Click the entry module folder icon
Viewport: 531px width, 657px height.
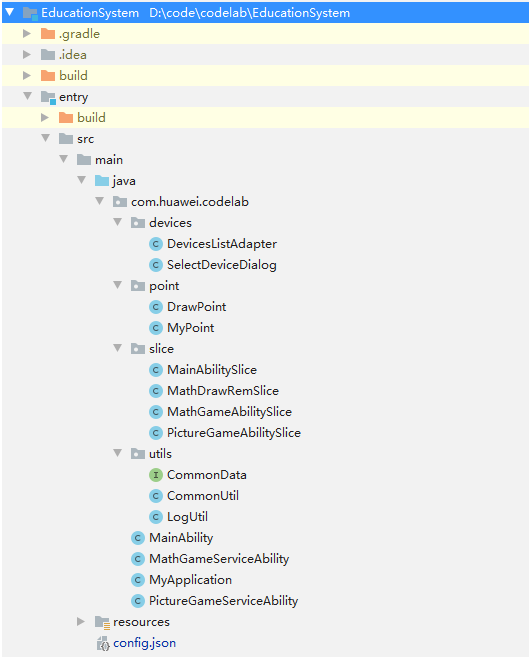coord(48,97)
